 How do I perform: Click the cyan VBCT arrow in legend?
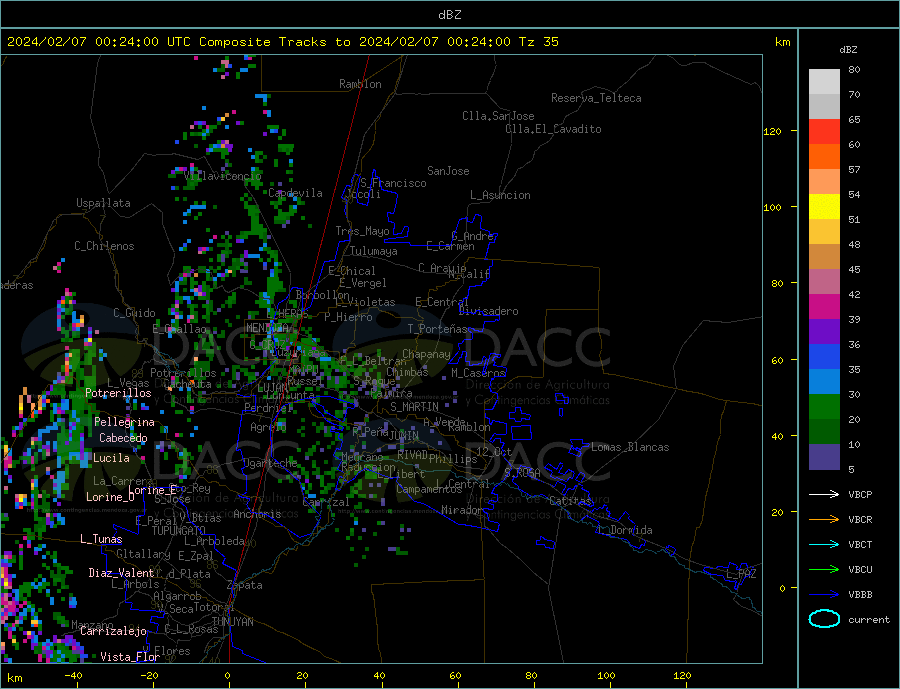[824, 544]
